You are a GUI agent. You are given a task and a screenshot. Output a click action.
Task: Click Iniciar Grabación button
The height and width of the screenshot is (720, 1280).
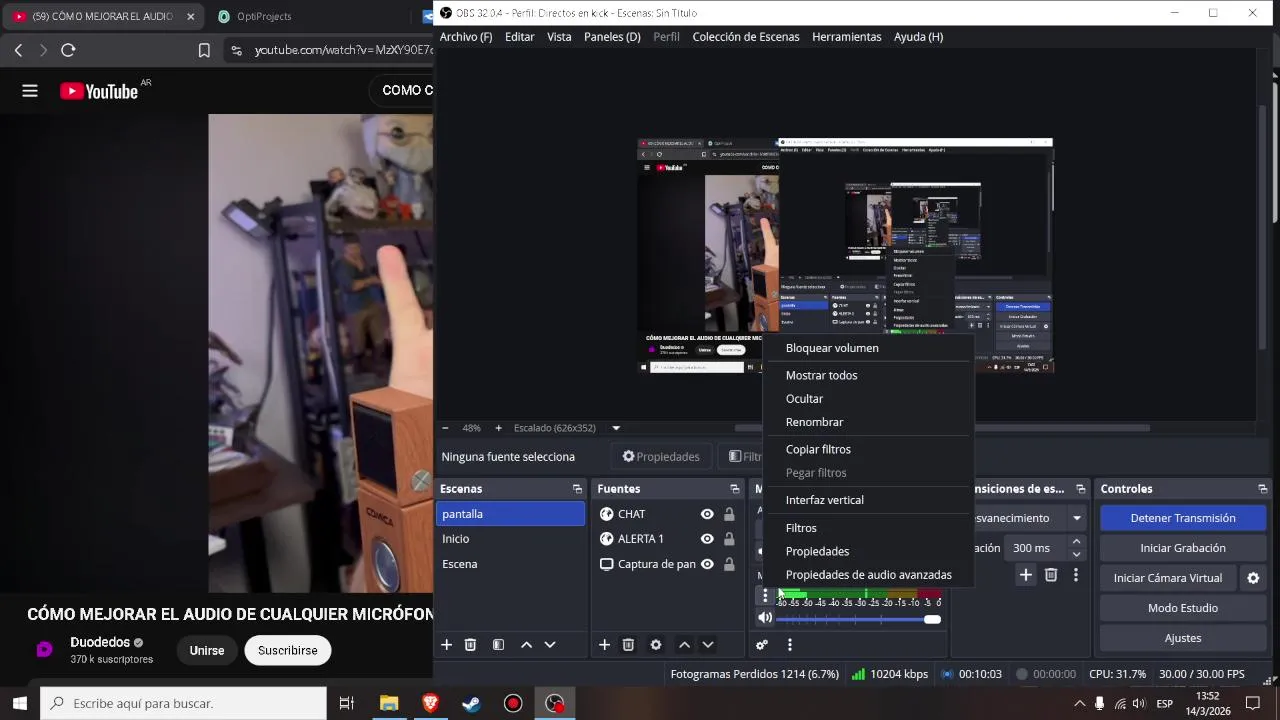(x=1183, y=548)
